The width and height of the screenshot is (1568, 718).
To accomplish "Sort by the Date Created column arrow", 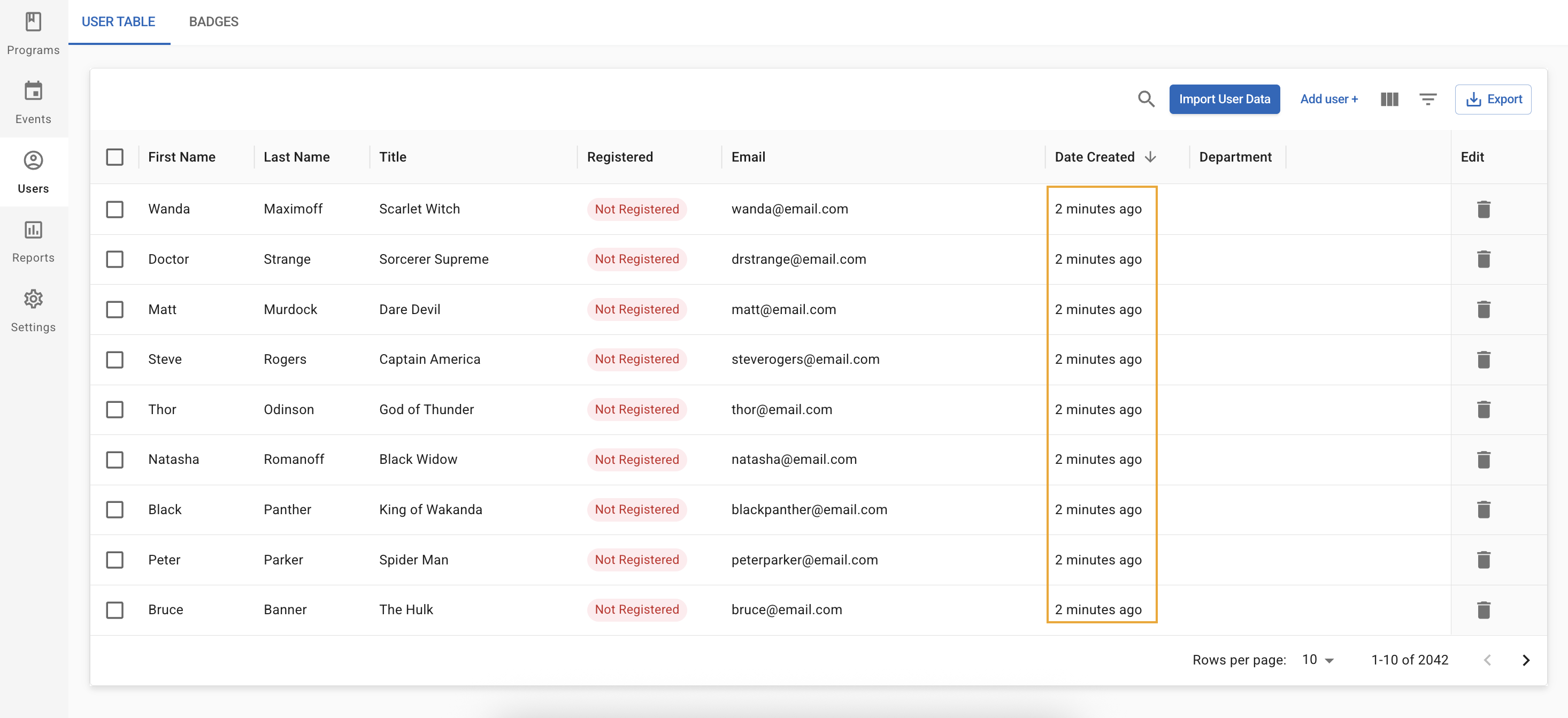I will [1150, 157].
